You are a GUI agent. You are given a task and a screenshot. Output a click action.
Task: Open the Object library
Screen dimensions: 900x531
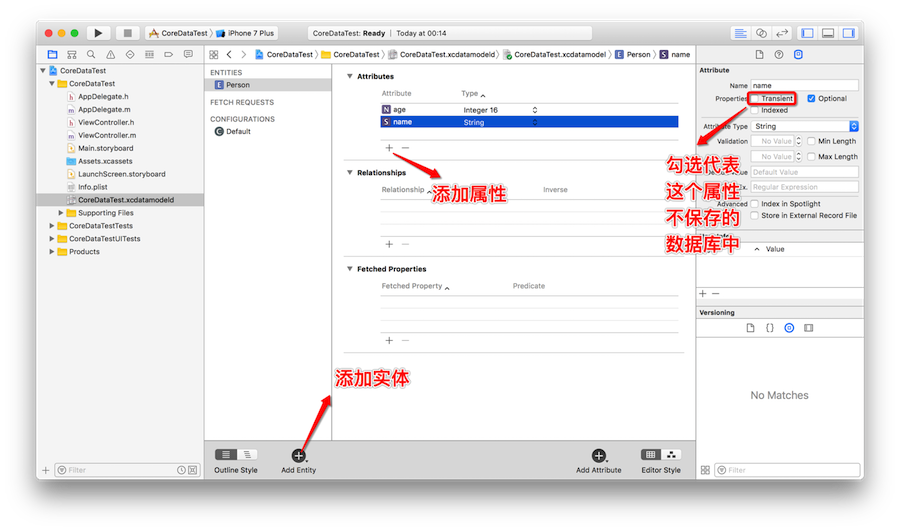[x=789, y=328]
